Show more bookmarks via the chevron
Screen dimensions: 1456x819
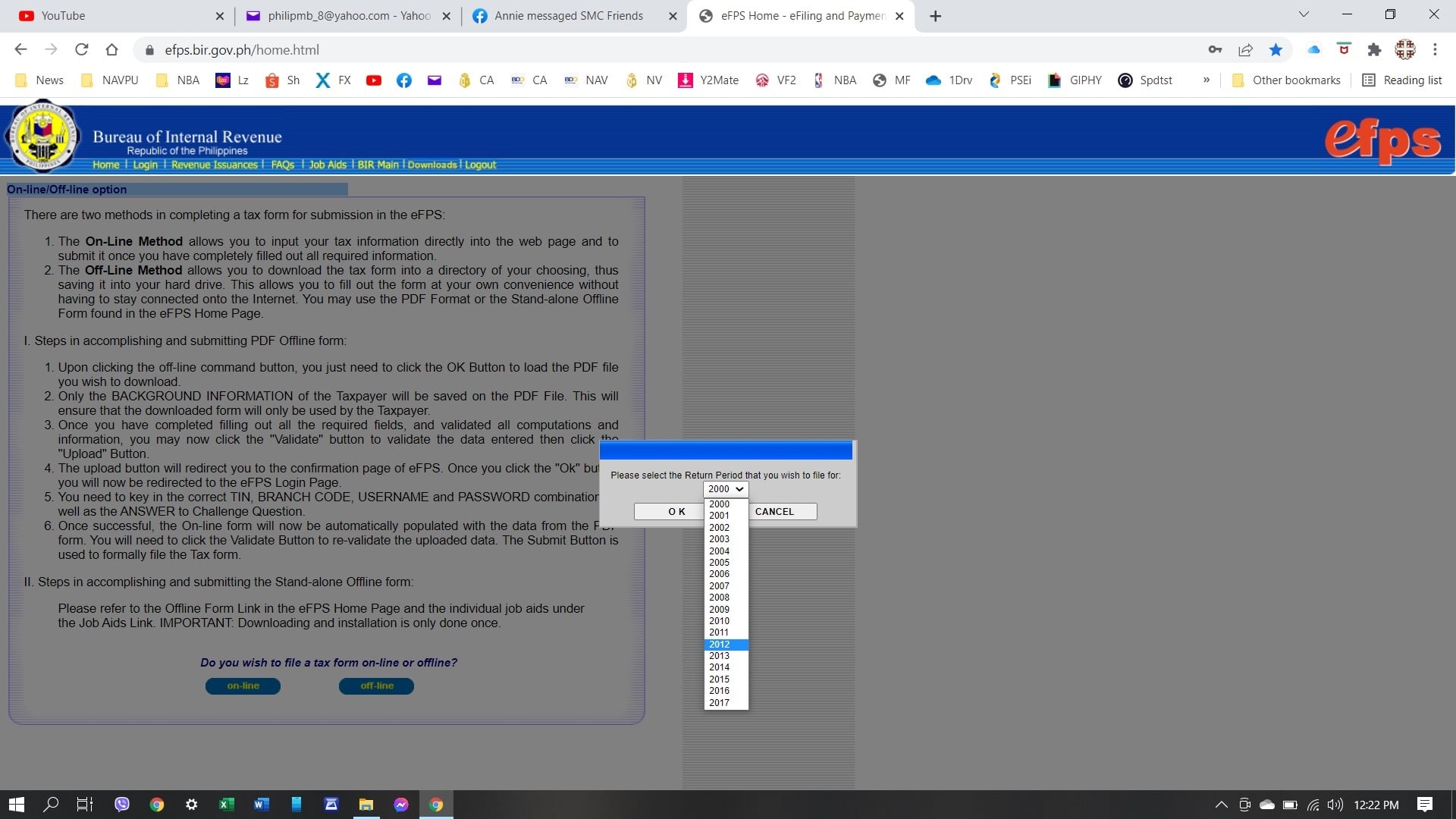click(1206, 80)
